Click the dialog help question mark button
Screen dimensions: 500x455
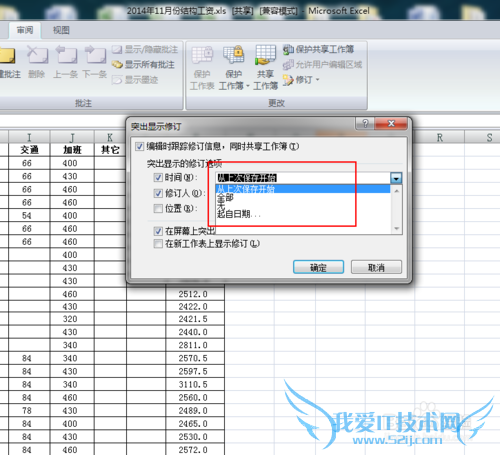pyautogui.click(x=365, y=124)
